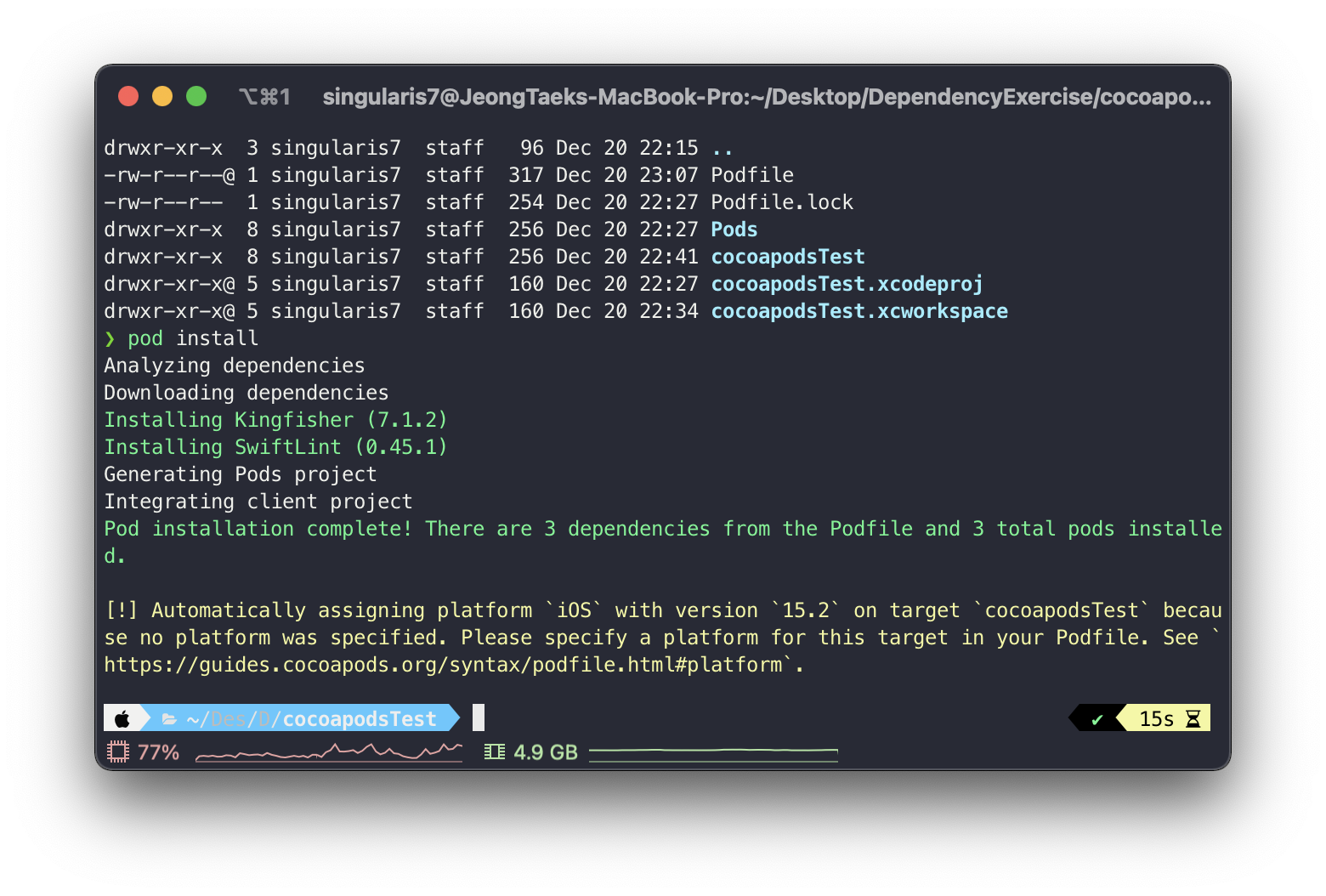Click 'Pod installation complete!' message
The image size is (1326, 896).
[258, 529]
